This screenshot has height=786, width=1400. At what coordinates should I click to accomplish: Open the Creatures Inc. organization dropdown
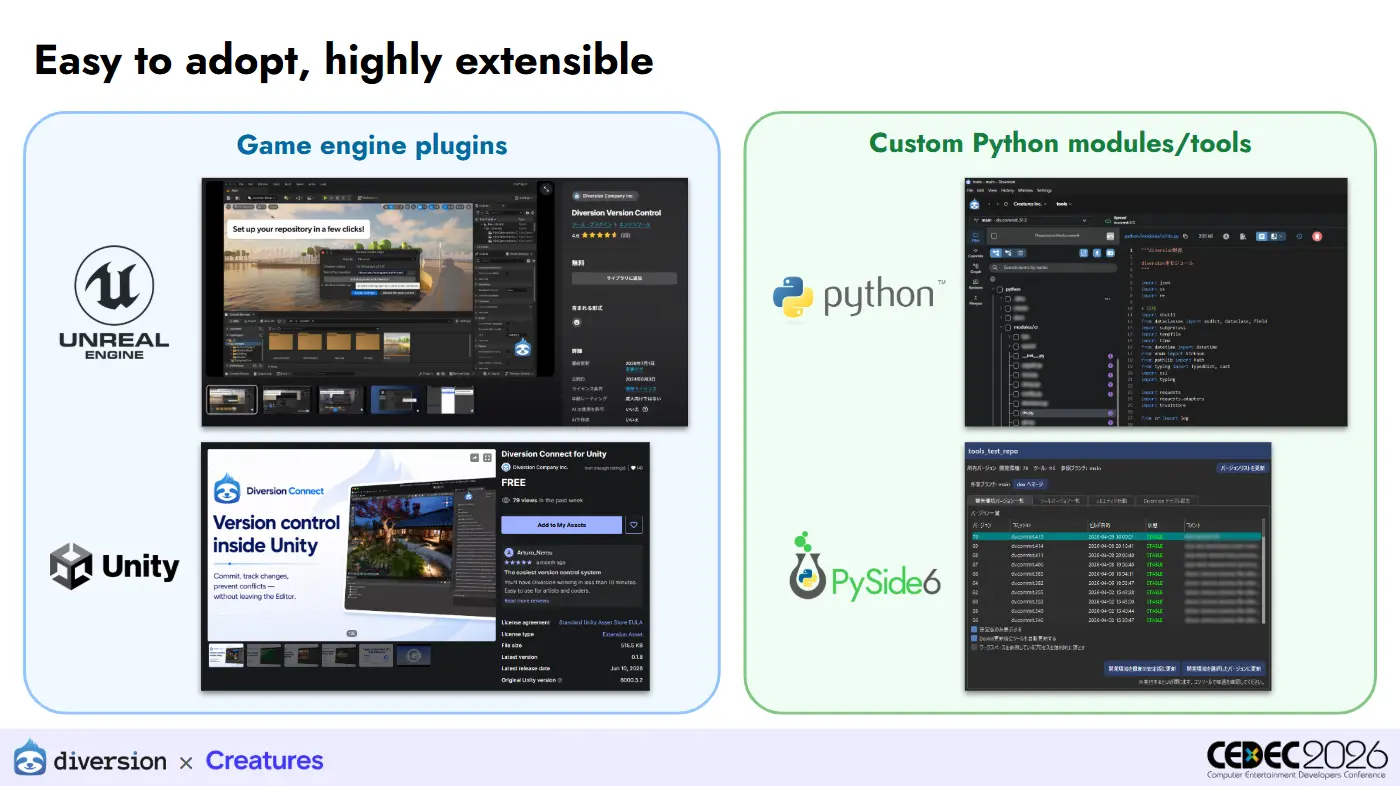pos(1030,204)
